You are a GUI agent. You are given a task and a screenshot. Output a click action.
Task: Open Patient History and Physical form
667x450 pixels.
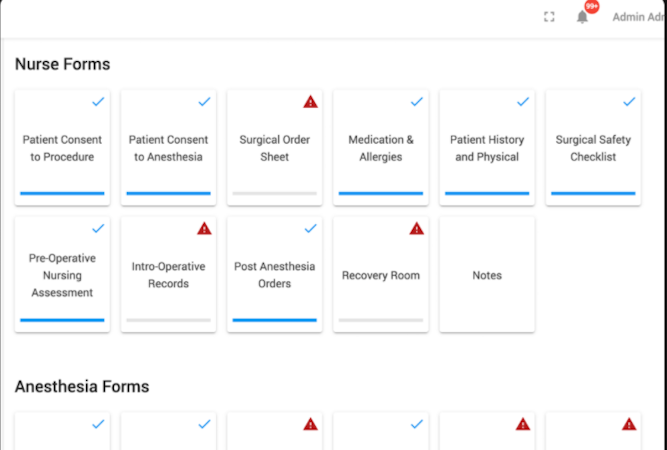click(486, 148)
